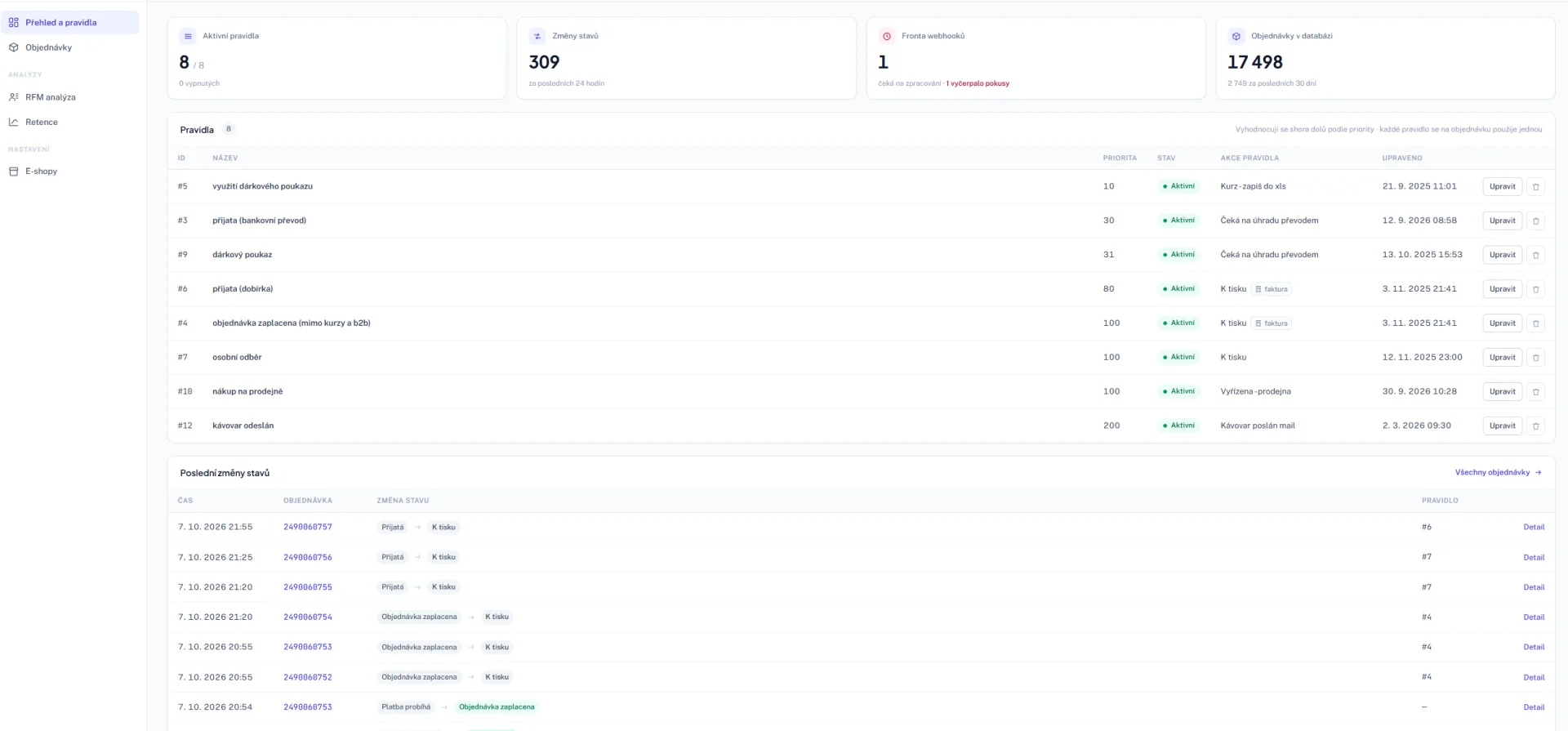Go to Objednávky in the sidebar
This screenshot has height=731, width=1568.
click(70, 47)
